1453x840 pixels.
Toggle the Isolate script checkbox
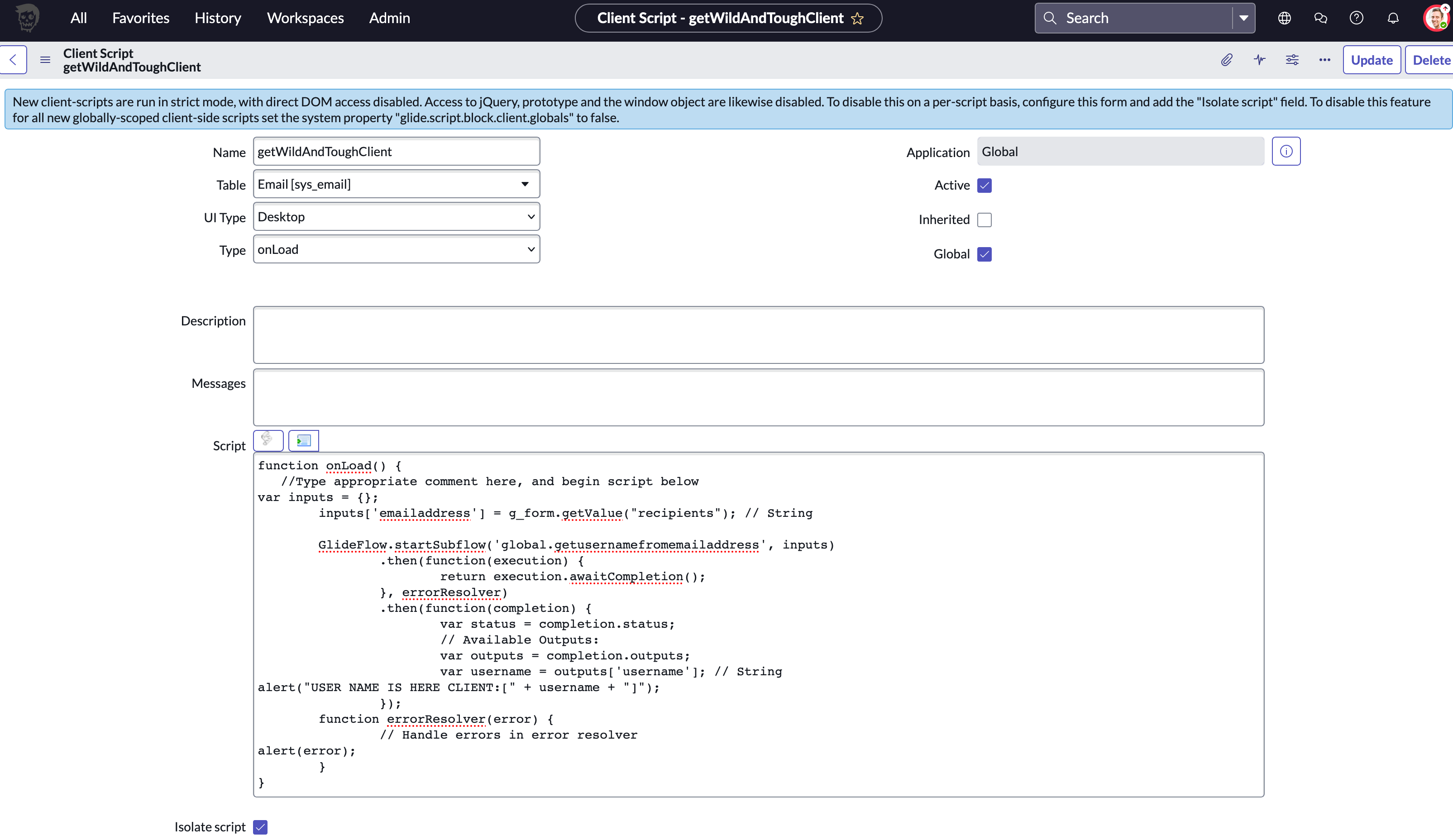[x=261, y=827]
